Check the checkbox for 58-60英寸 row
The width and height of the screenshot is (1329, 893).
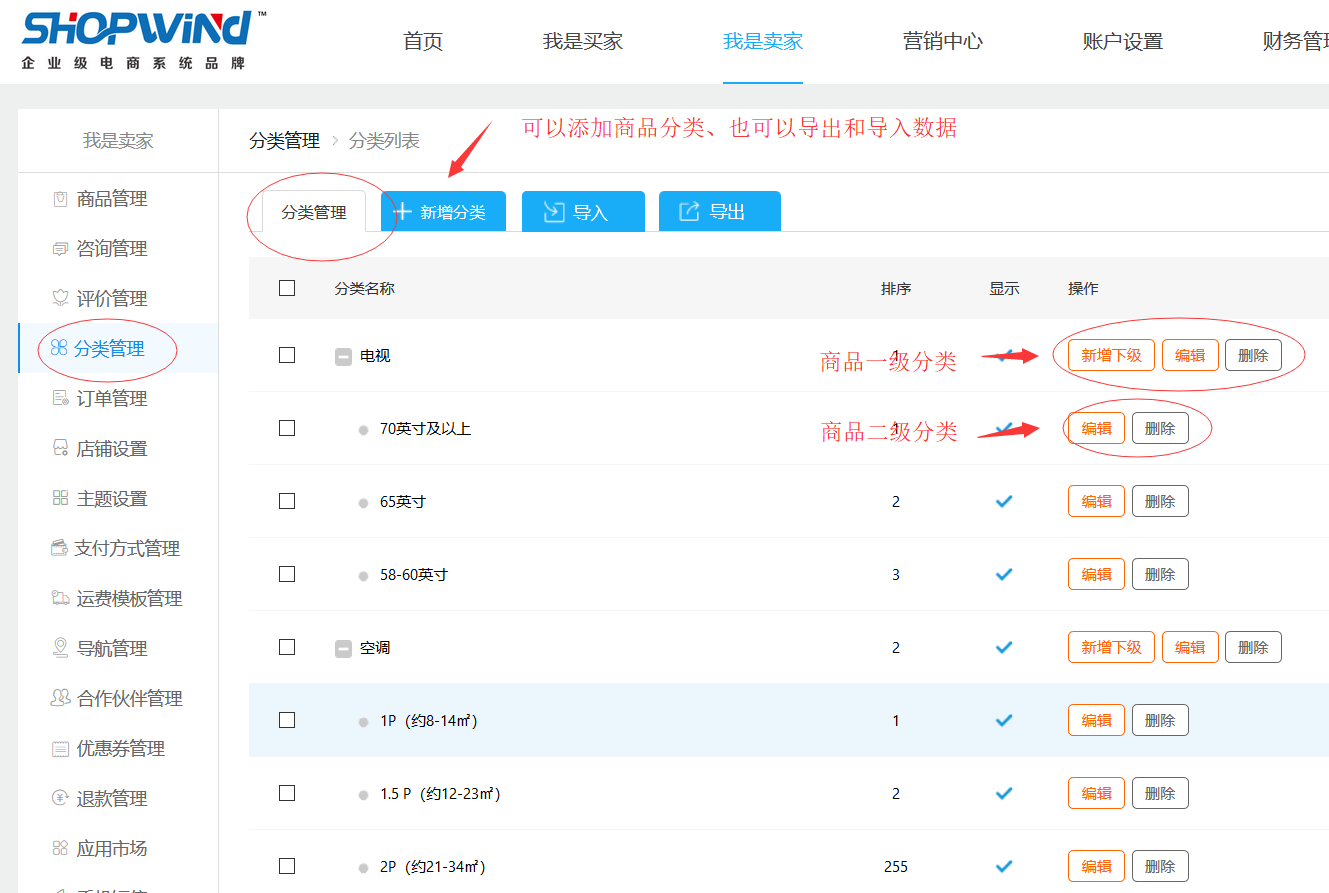pyautogui.click(x=287, y=574)
